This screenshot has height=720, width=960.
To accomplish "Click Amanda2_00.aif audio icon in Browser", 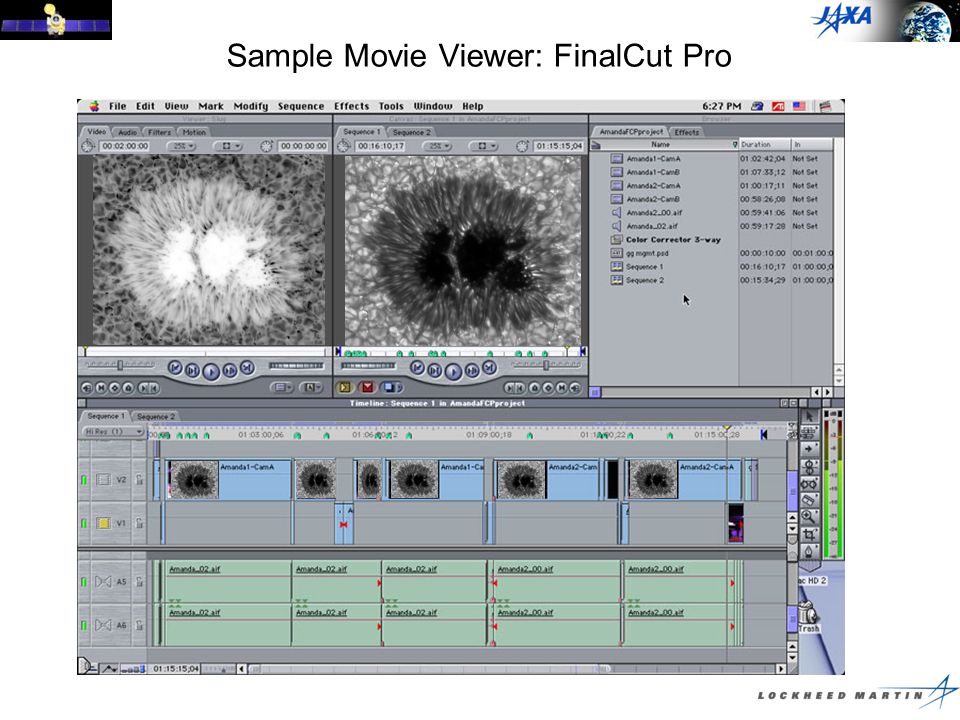I will [x=617, y=212].
